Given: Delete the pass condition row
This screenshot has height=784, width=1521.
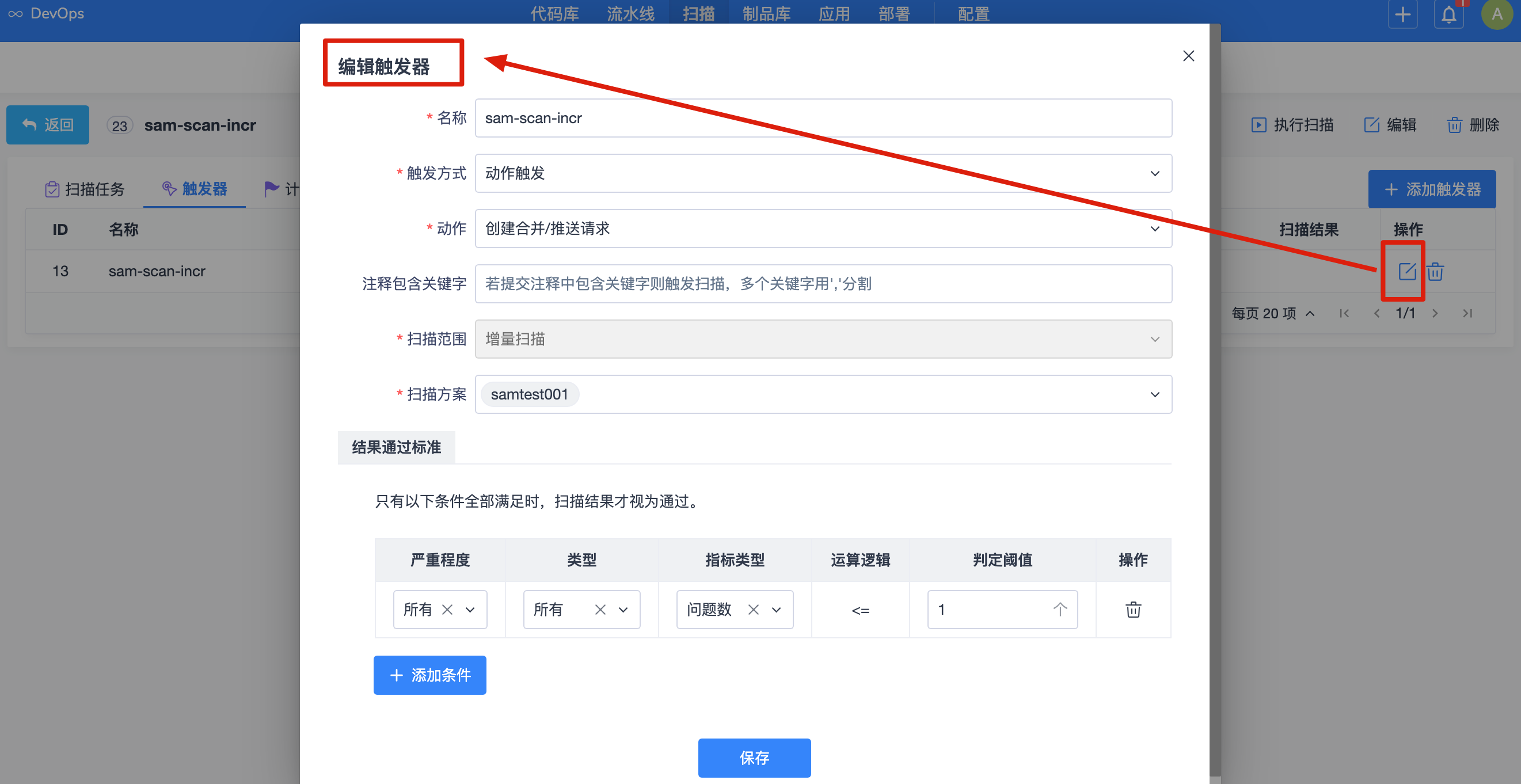Looking at the screenshot, I should click(x=1132, y=609).
